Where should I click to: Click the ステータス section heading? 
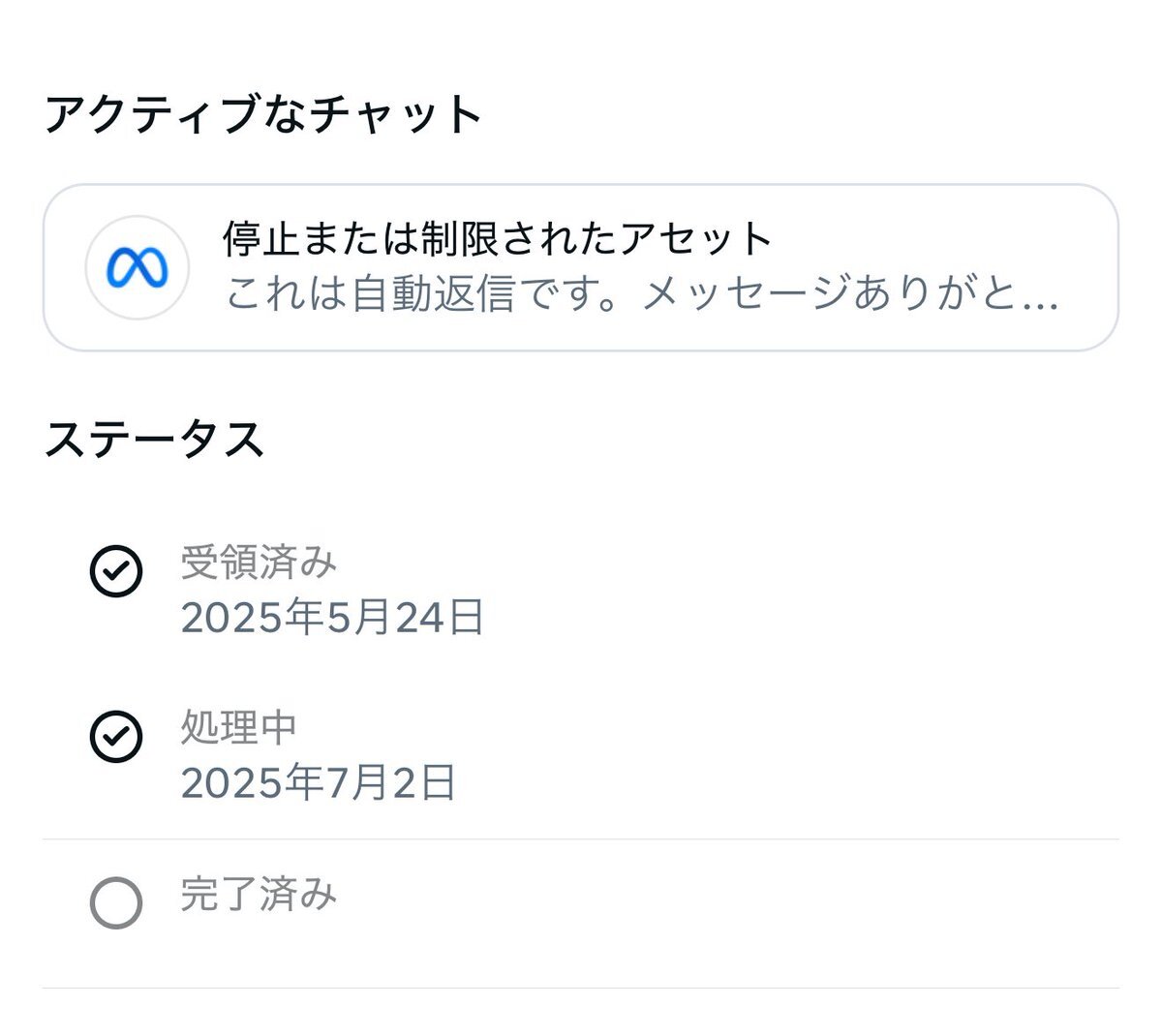(x=154, y=439)
